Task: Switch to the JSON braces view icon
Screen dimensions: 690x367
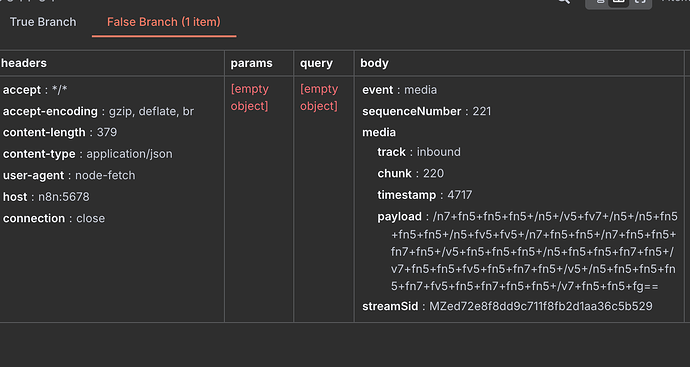Action: coord(640,1)
